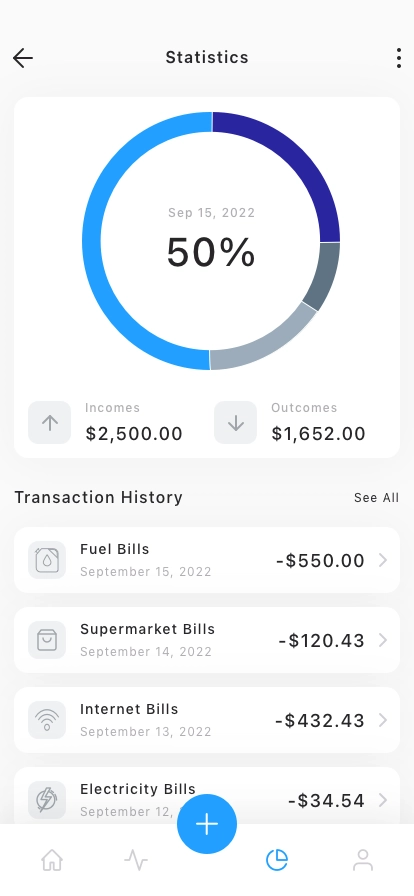Tap the blue plus add button

pos(207,824)
